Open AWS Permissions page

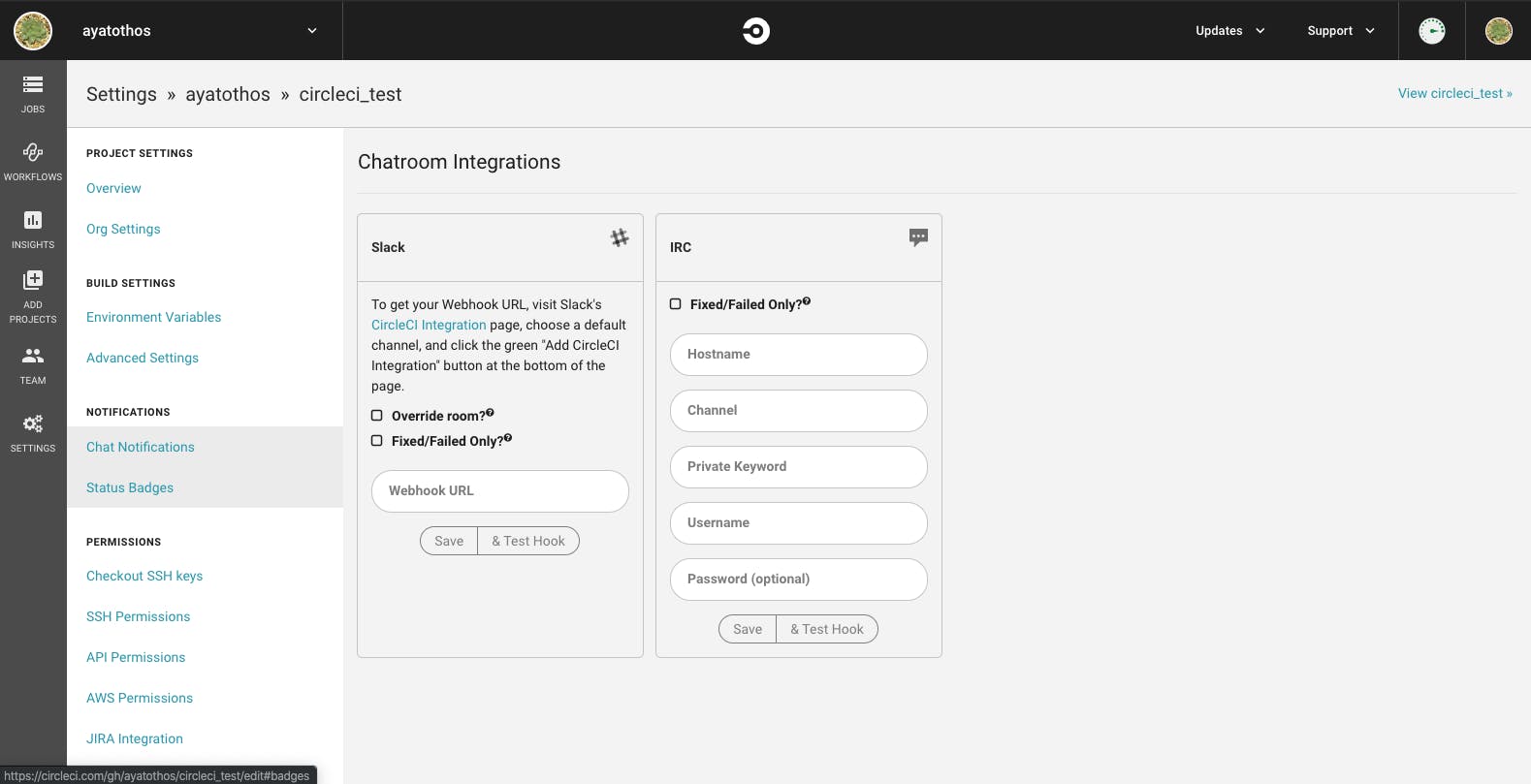coord(140,698)
